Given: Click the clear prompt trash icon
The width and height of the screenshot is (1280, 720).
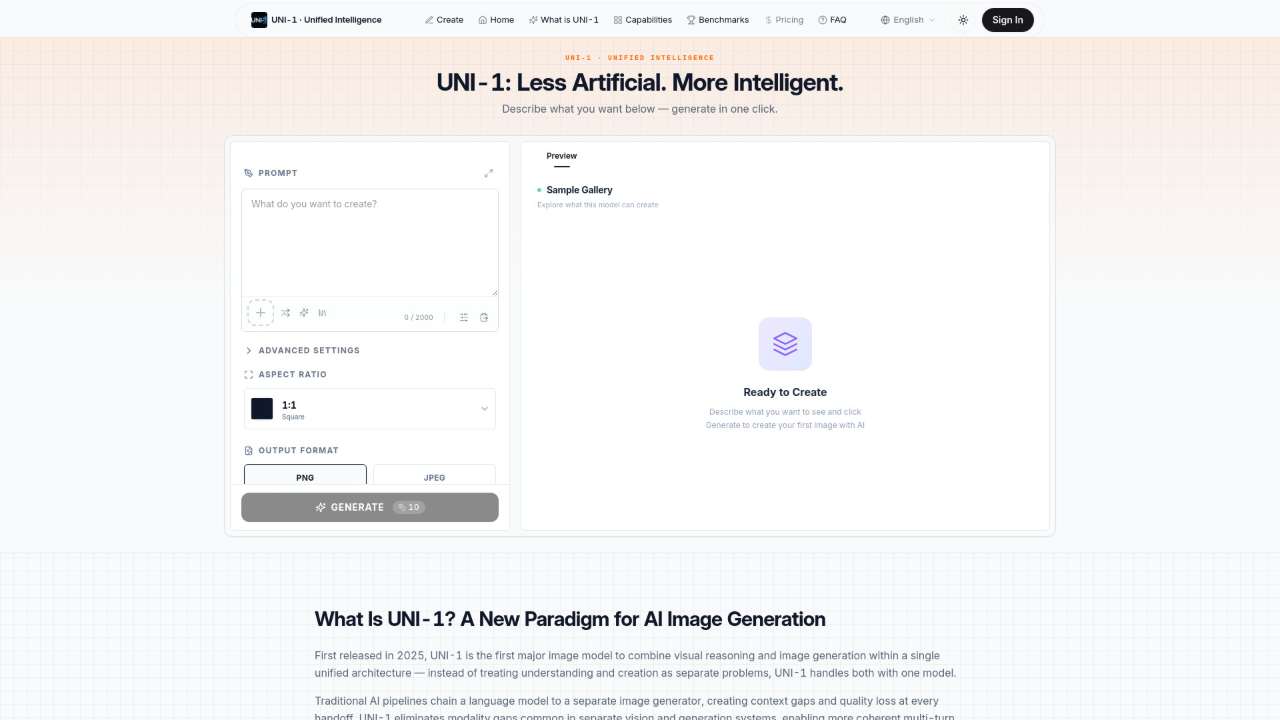Looking at the screenshot, I should click(484, 317).
